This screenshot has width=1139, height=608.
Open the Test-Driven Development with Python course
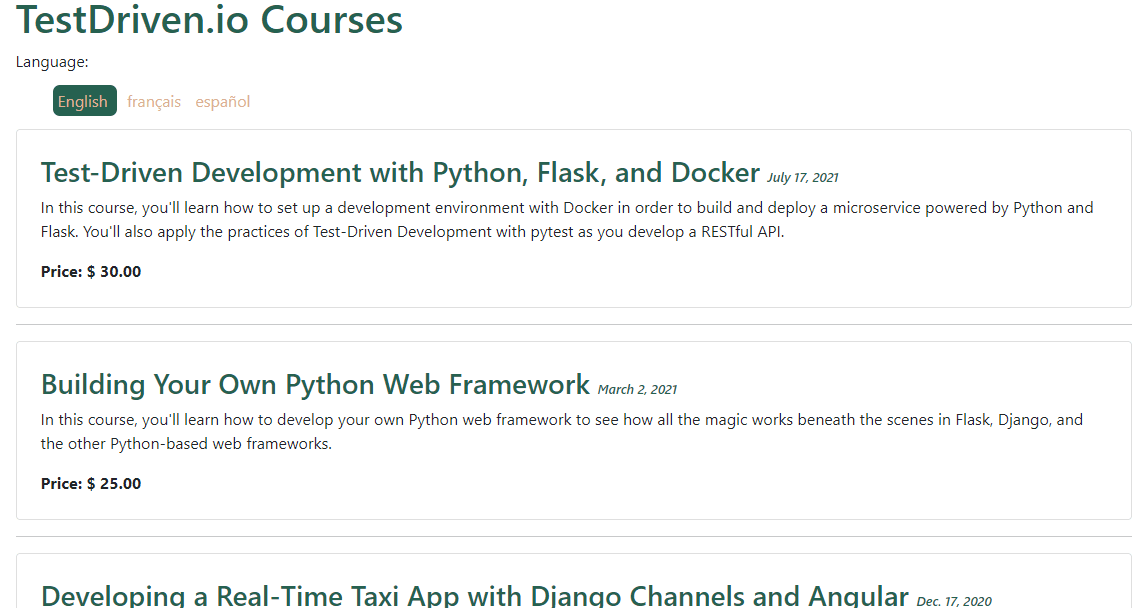pyautogui.click(x=398, y=172)
